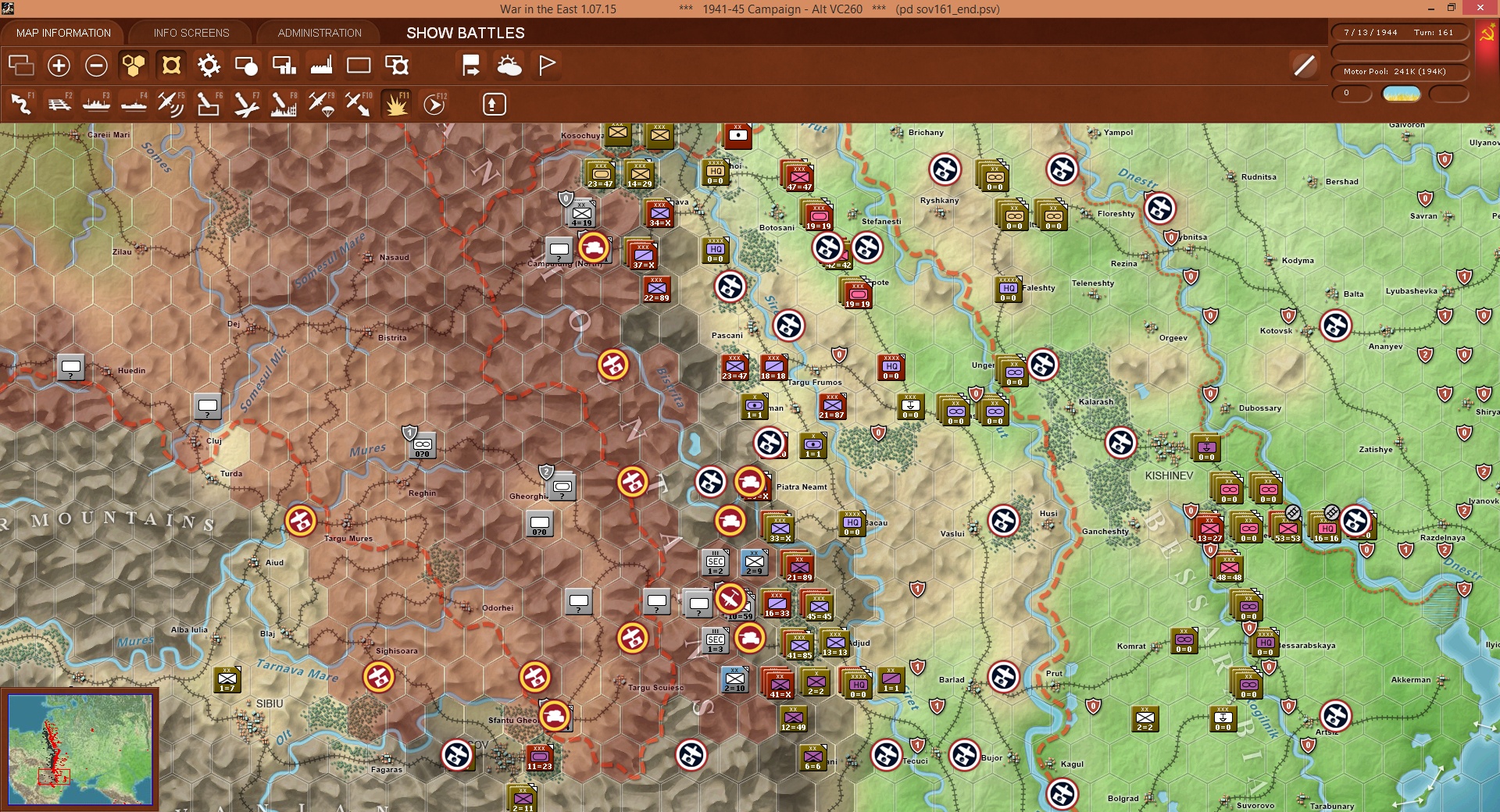Select the unit counter marked 34=X

point(659,213)
